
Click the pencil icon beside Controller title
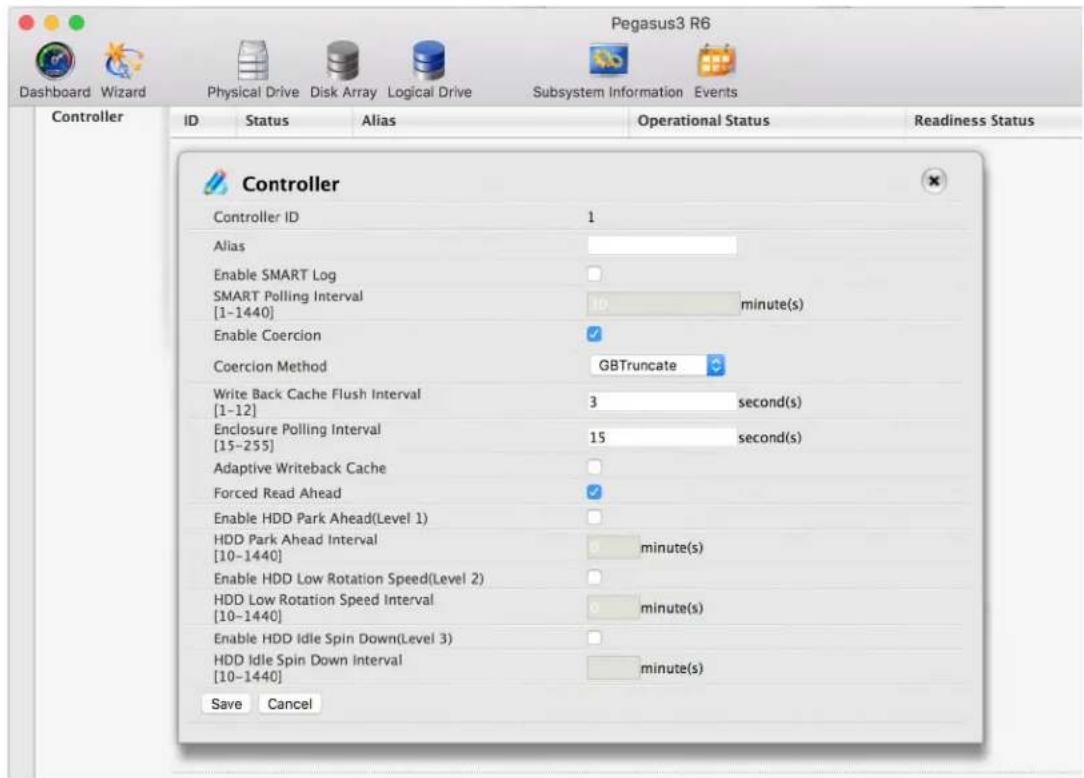[x=216, y=183]
